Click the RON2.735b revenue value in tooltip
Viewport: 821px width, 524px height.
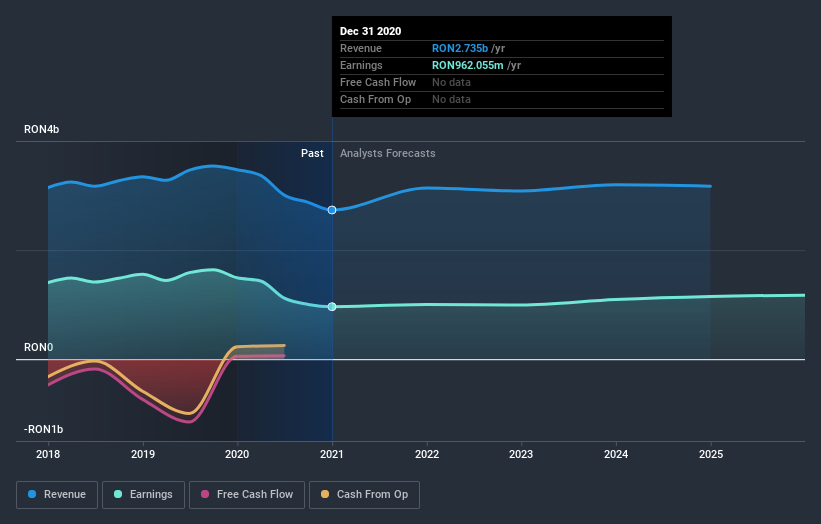pos(460,48)
